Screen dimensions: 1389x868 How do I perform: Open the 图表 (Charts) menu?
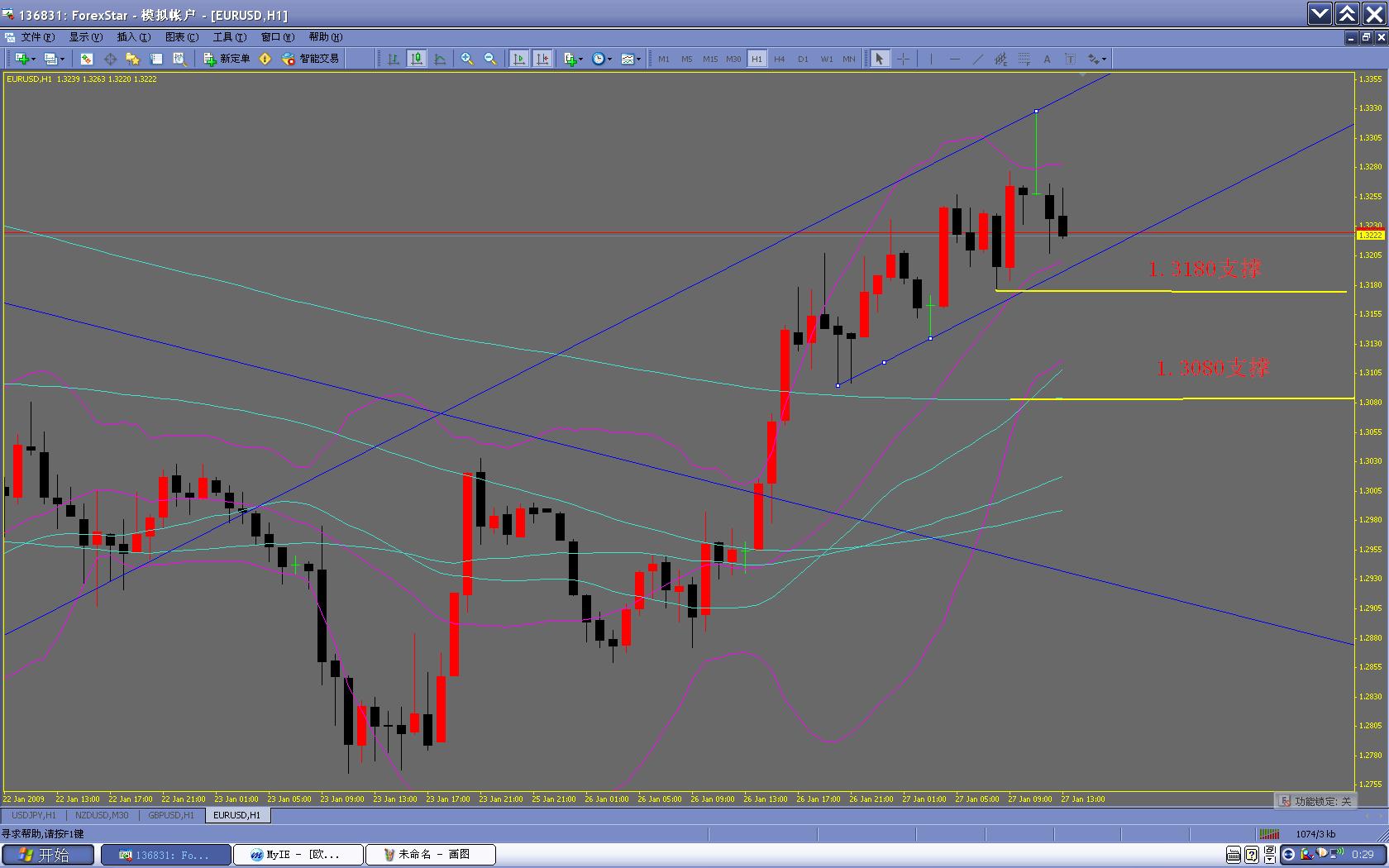(181, 37)
